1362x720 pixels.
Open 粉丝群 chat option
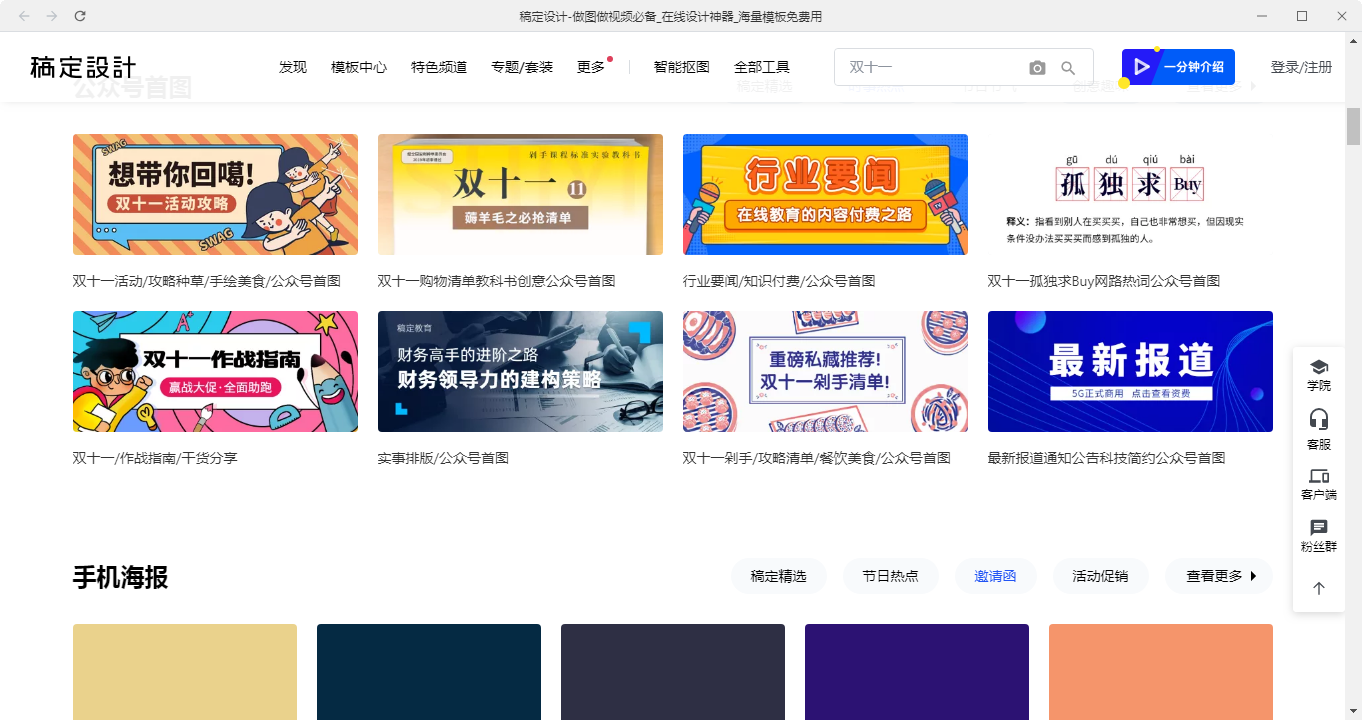point(1319,536)
